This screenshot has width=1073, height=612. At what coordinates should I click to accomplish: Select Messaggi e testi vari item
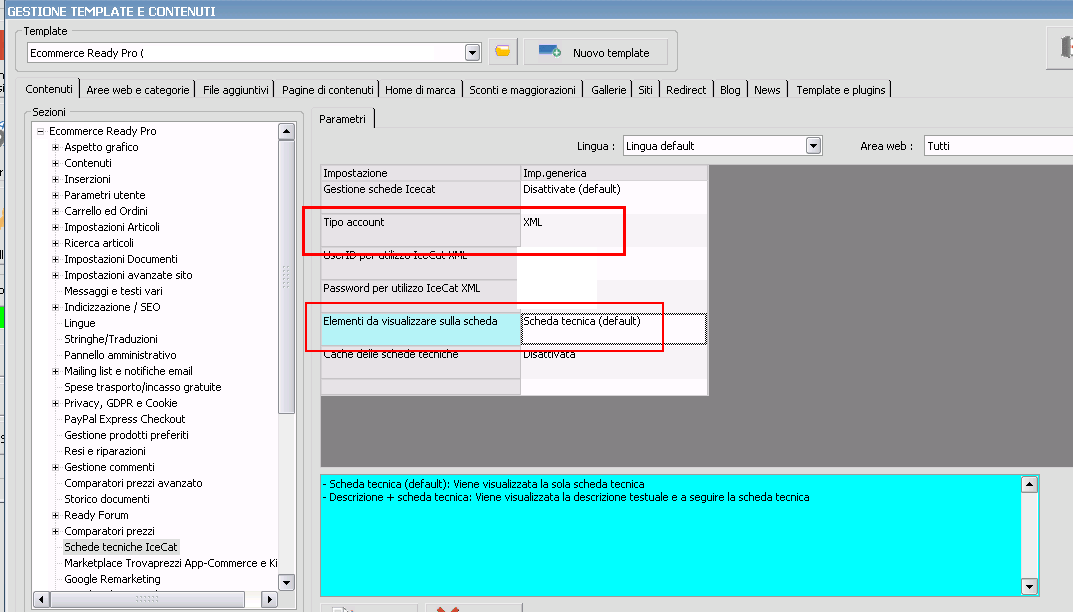(x=113, y=291)
